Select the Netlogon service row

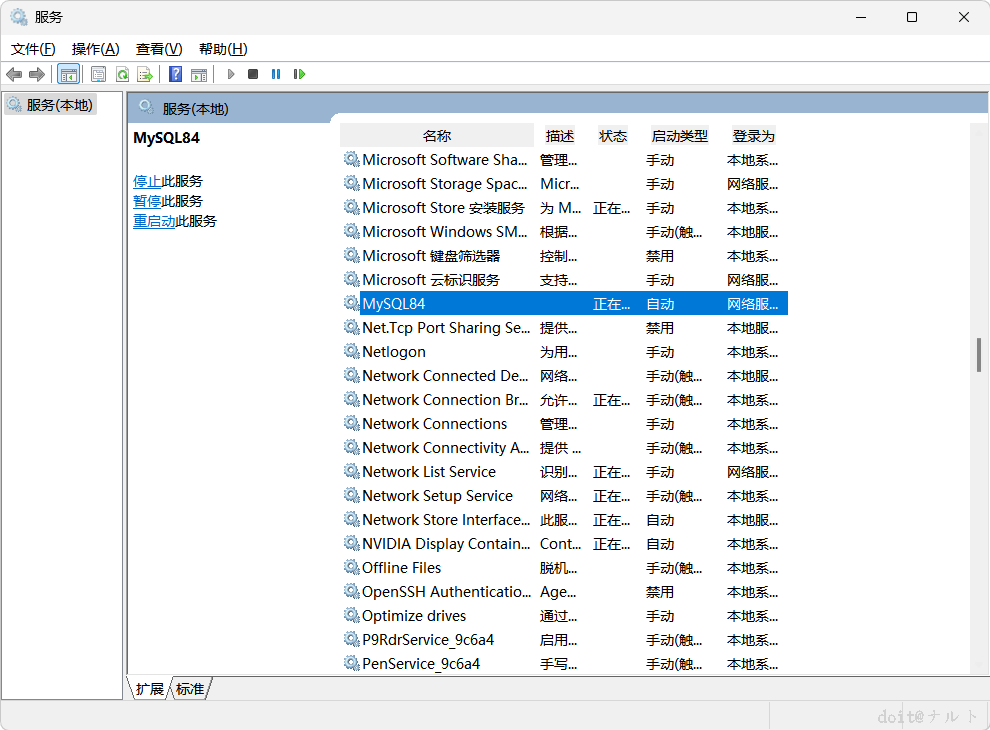pos(564,352)
